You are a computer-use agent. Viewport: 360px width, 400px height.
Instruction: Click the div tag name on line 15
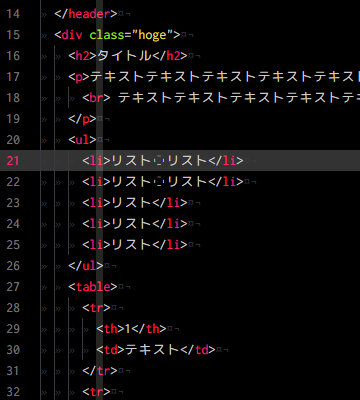tap(72, 35)
